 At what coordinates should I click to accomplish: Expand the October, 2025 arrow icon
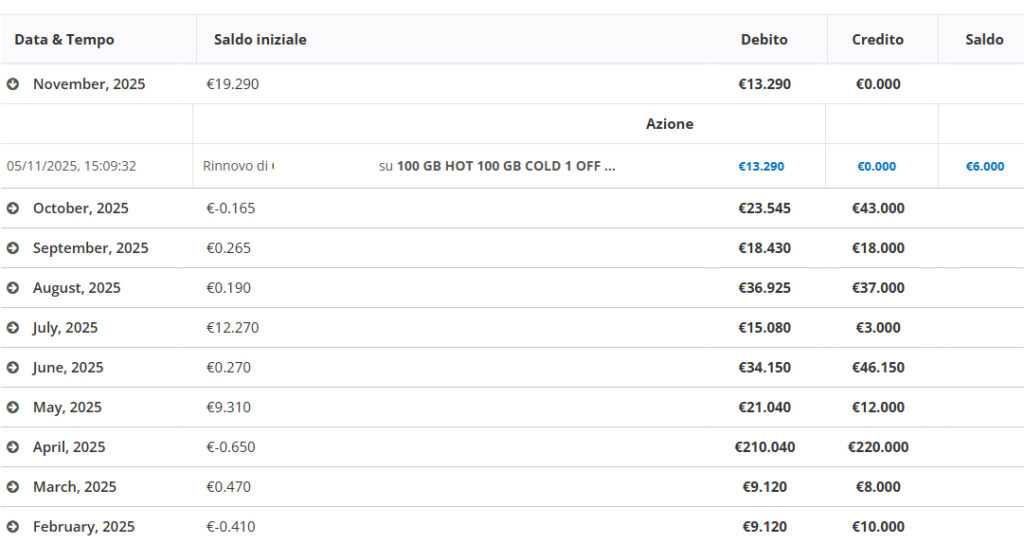[13, 209]
